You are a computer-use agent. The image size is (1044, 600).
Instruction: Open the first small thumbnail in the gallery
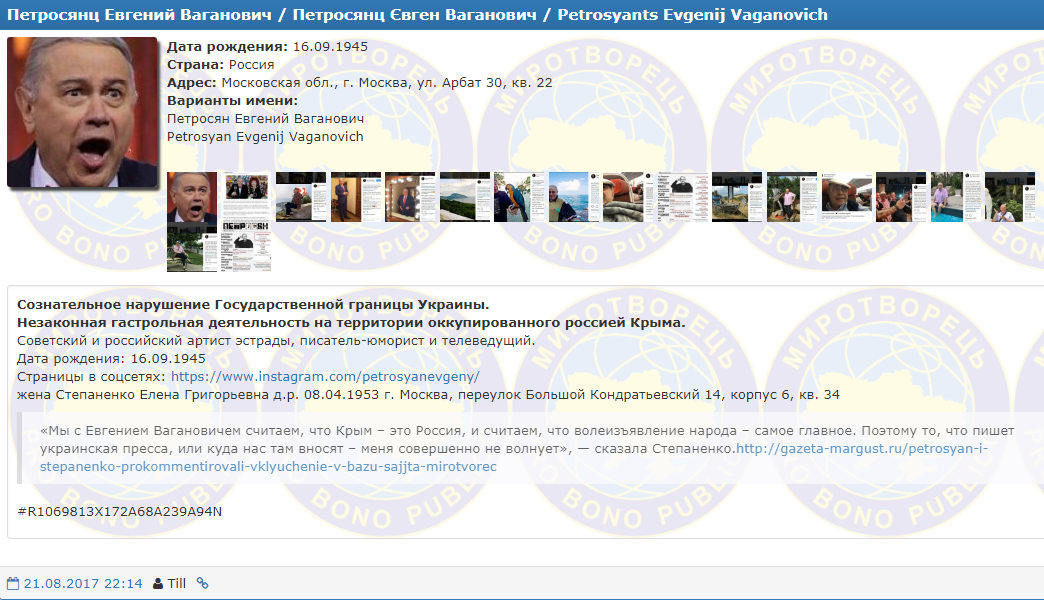(x=191, y=197)
